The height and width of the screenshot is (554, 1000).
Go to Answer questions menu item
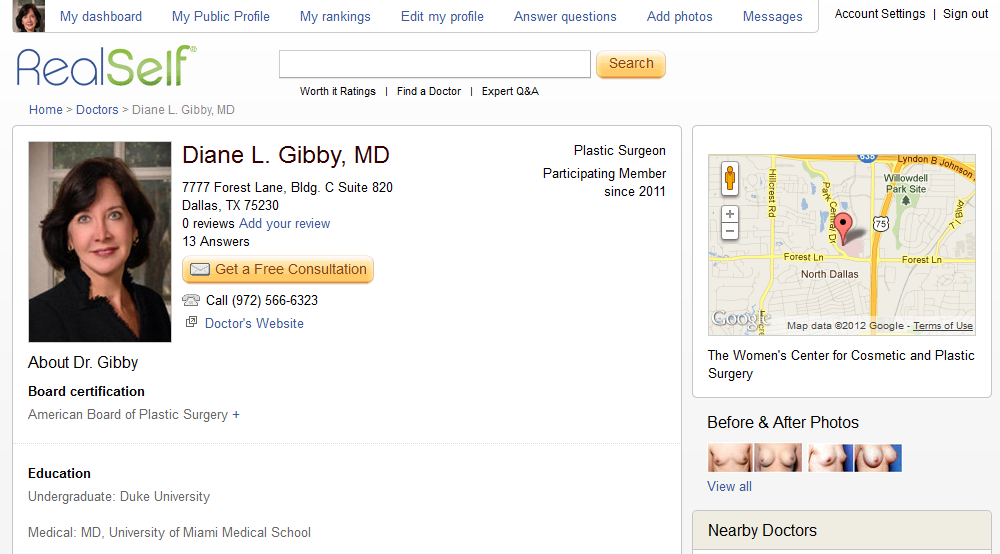(565, 17)
